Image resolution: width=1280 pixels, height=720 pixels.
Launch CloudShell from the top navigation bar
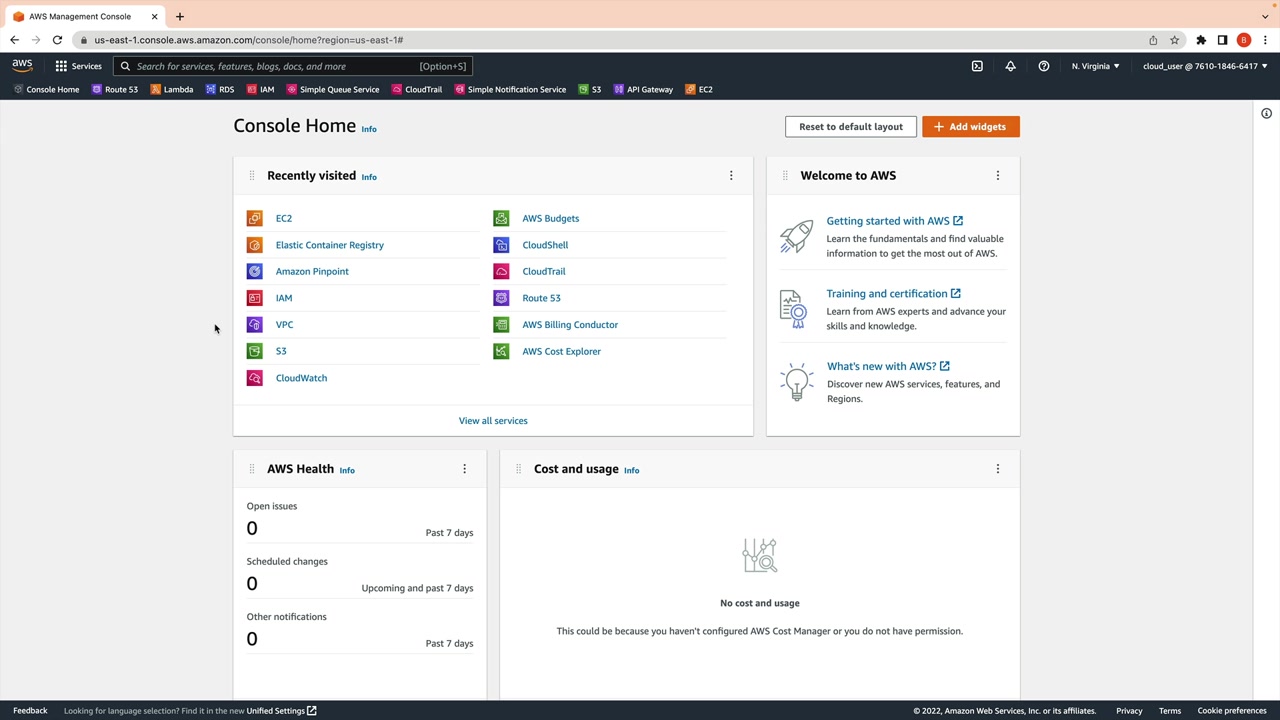tap(977, 66)
